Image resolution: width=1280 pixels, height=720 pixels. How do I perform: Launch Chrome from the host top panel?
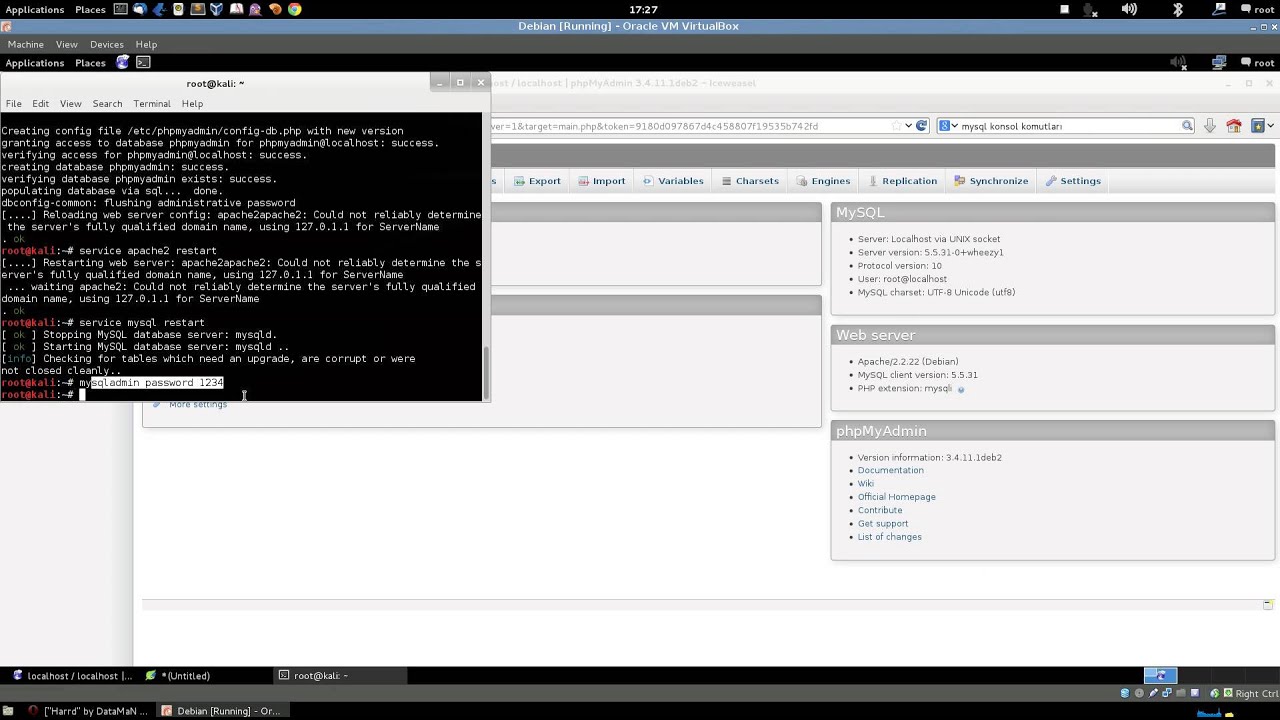pos(295,9)
